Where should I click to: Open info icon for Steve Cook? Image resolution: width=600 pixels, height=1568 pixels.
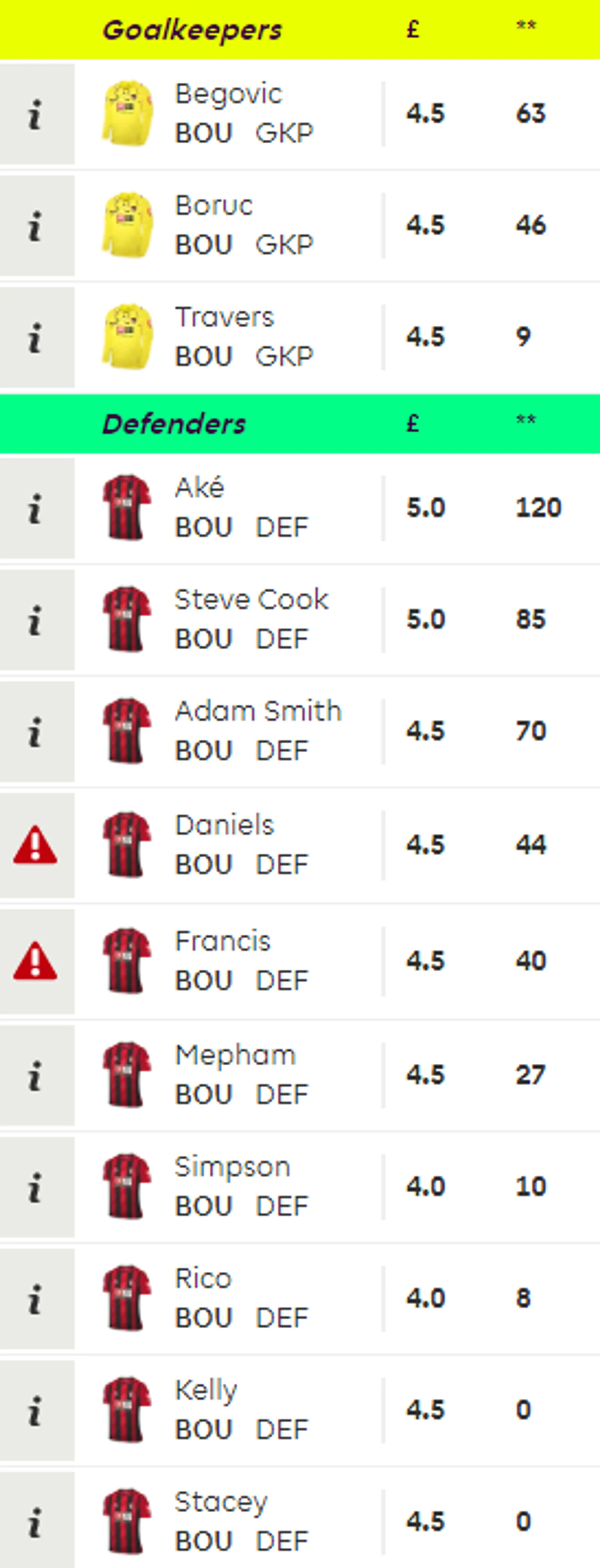click(x=37, y=620)
